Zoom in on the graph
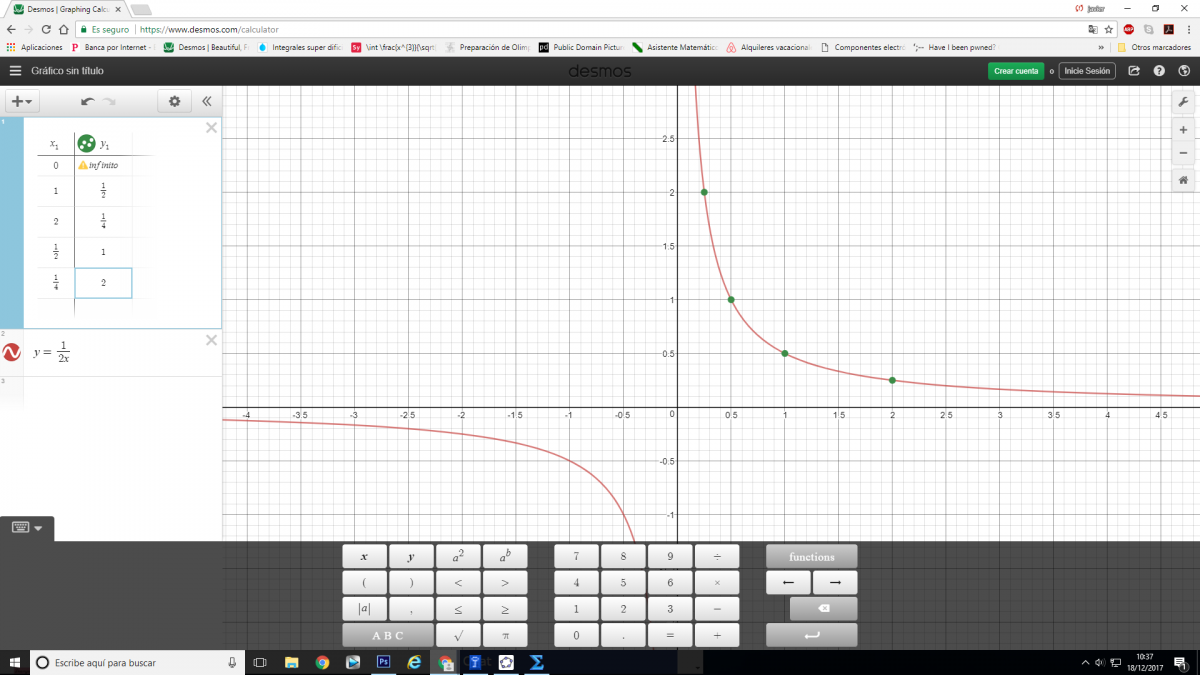Image resolution: width=1200 pixels, height=675 pixels. [x=1183, y=130]
